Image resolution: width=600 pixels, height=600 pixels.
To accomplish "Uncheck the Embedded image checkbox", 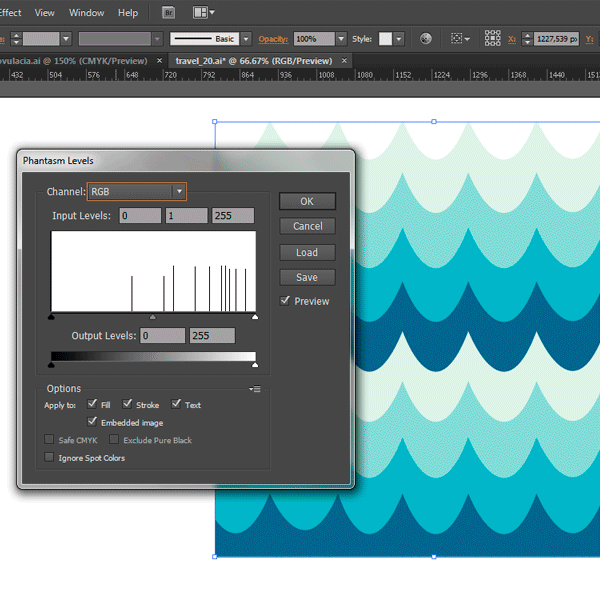I will click(92, 421).
